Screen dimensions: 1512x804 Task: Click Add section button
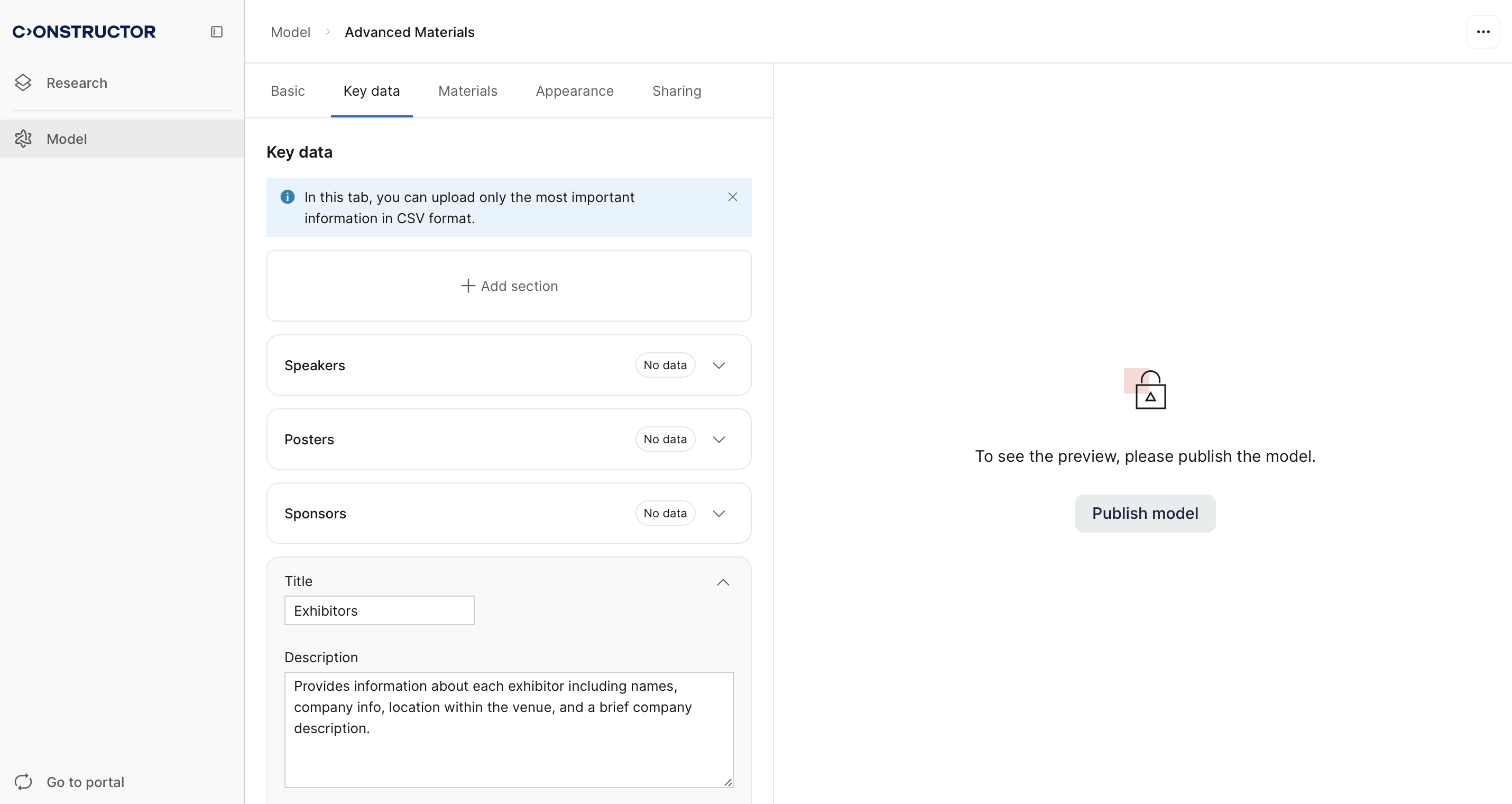[509, 286]
